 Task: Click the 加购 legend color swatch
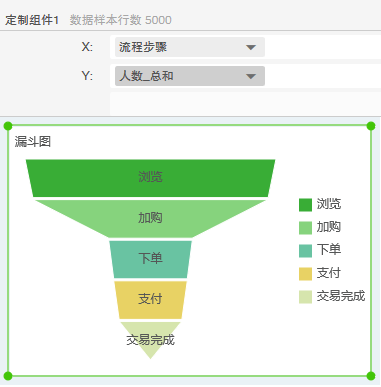pyautogui.click(x=305, y=228)
